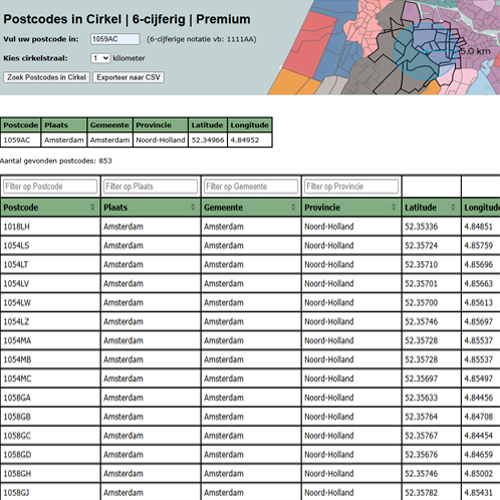This screenshot has height=500, width=500.
Task: Click latitude value 52.35724
Action: pyautogui.click(x=421, y=246)
